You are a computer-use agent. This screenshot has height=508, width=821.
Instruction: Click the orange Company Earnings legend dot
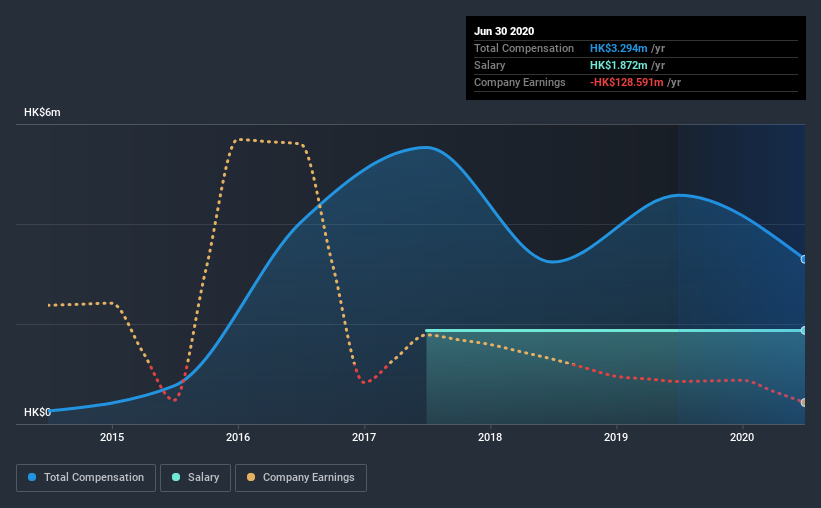pyautogui.click(x=251, y=477)
